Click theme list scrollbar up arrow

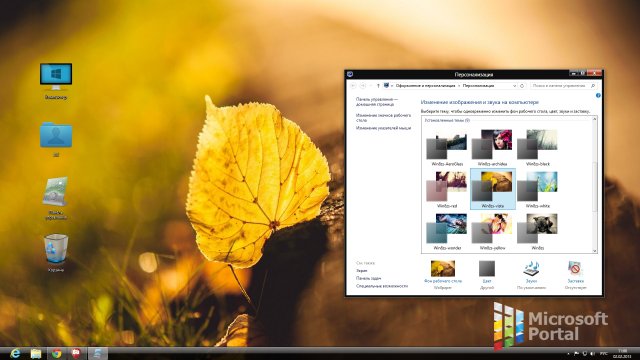594,119
